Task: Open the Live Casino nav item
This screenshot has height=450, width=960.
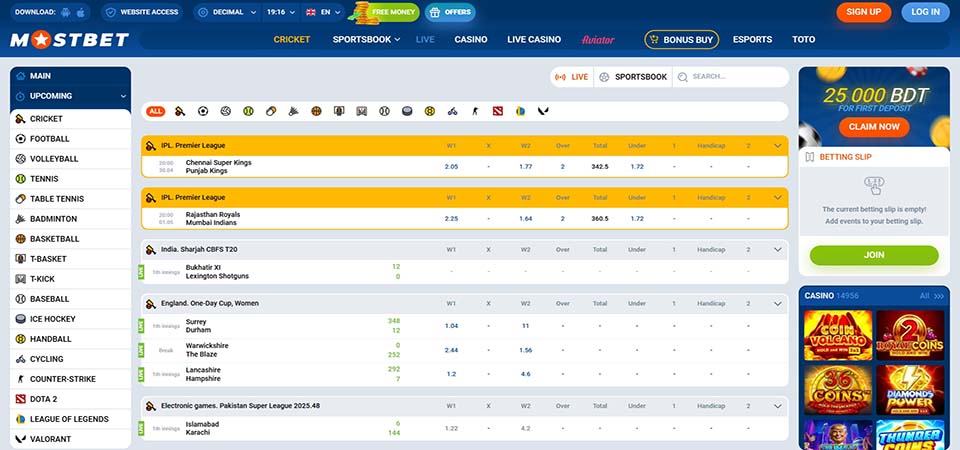Action: pyautogui.click(x=534, y=40)
